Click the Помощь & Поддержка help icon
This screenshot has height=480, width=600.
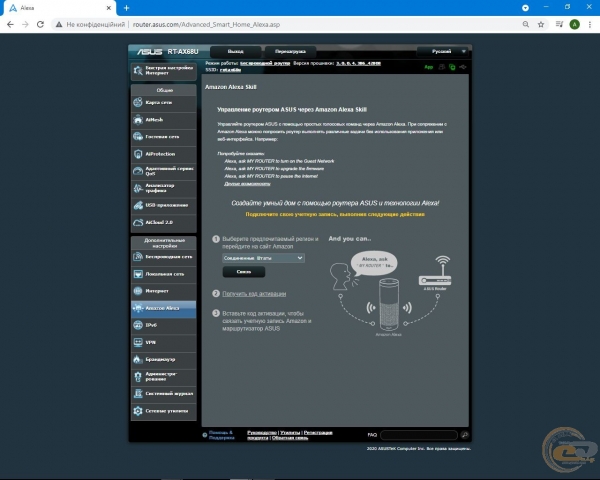pos(205,435)
